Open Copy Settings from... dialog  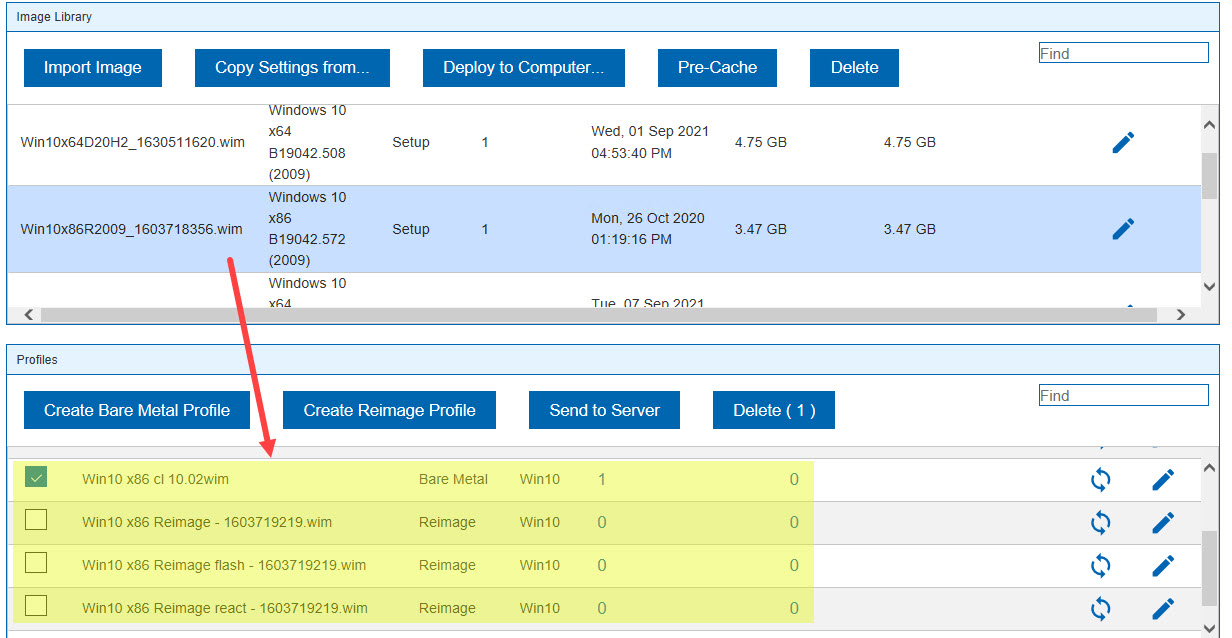click(292, 68)
